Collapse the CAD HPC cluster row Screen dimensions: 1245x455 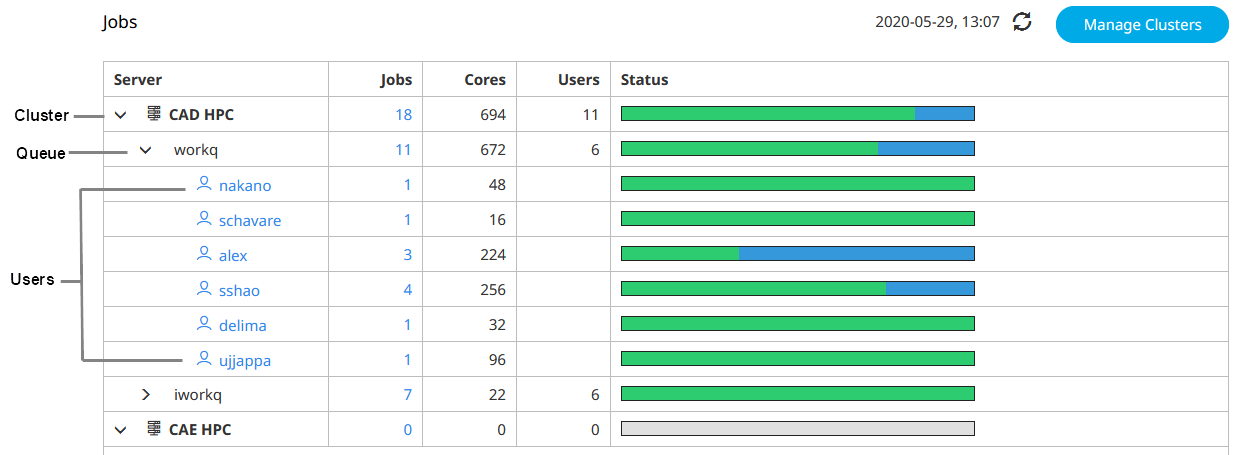coord(121,115)
